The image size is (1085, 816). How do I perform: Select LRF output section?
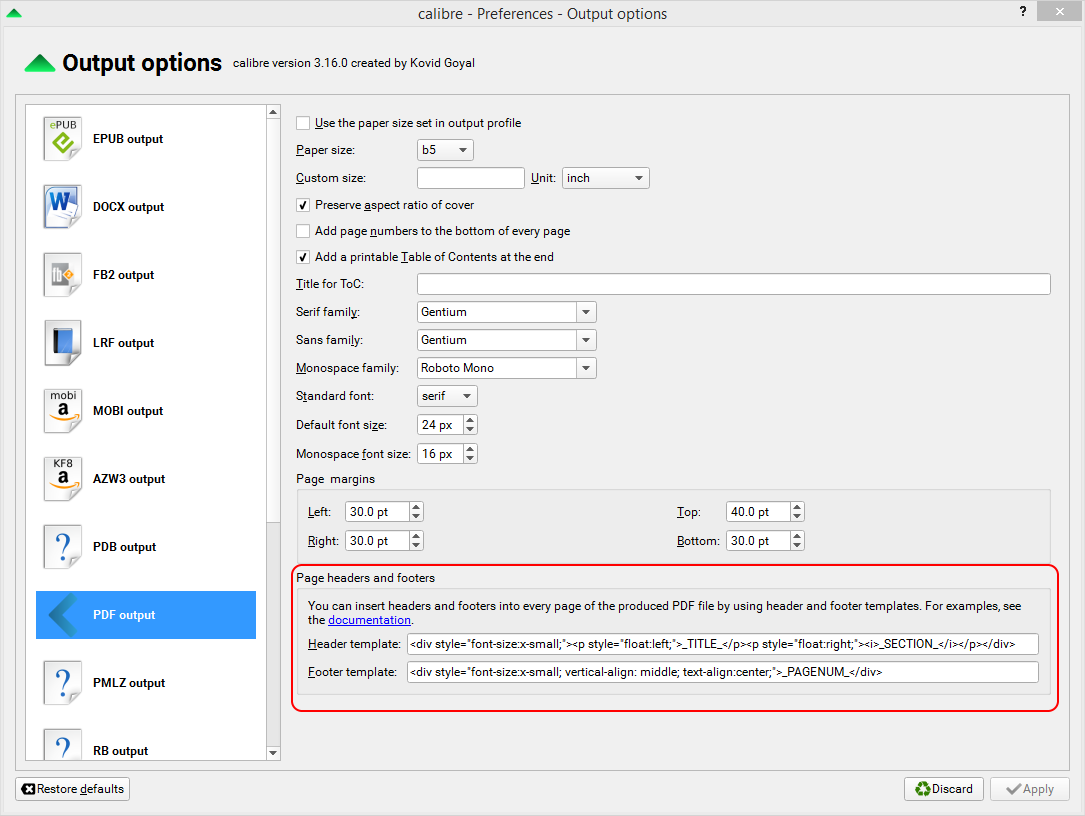pos(146,343)
